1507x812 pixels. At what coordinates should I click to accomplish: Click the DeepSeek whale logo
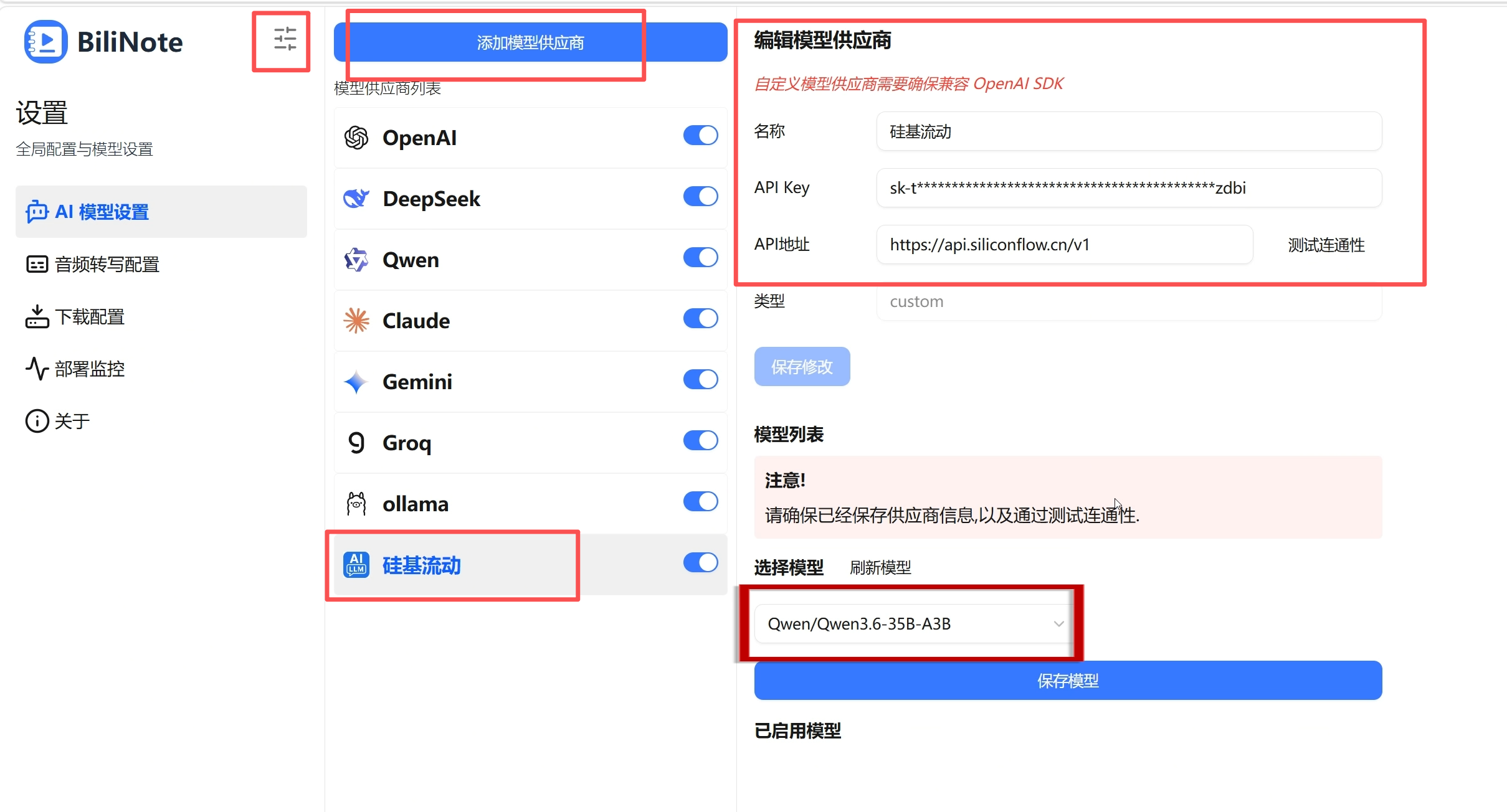356,199
